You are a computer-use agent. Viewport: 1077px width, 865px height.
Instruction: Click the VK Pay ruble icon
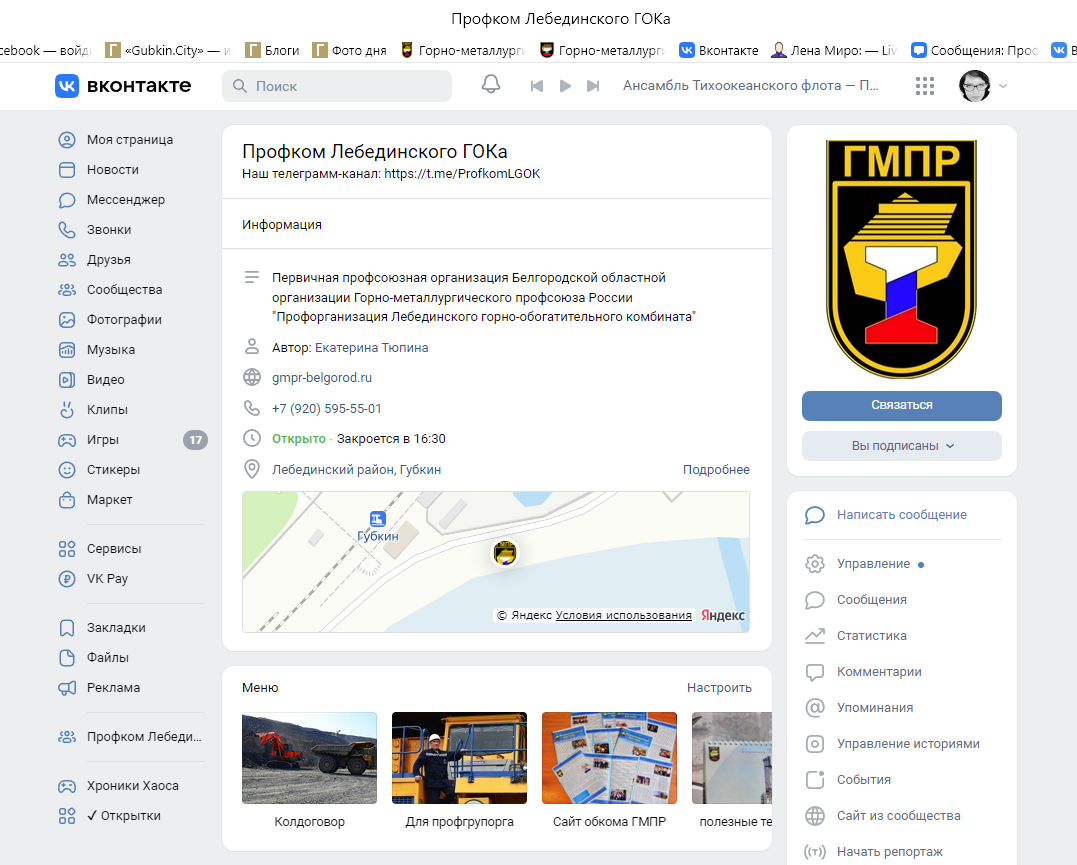[67, 578]
